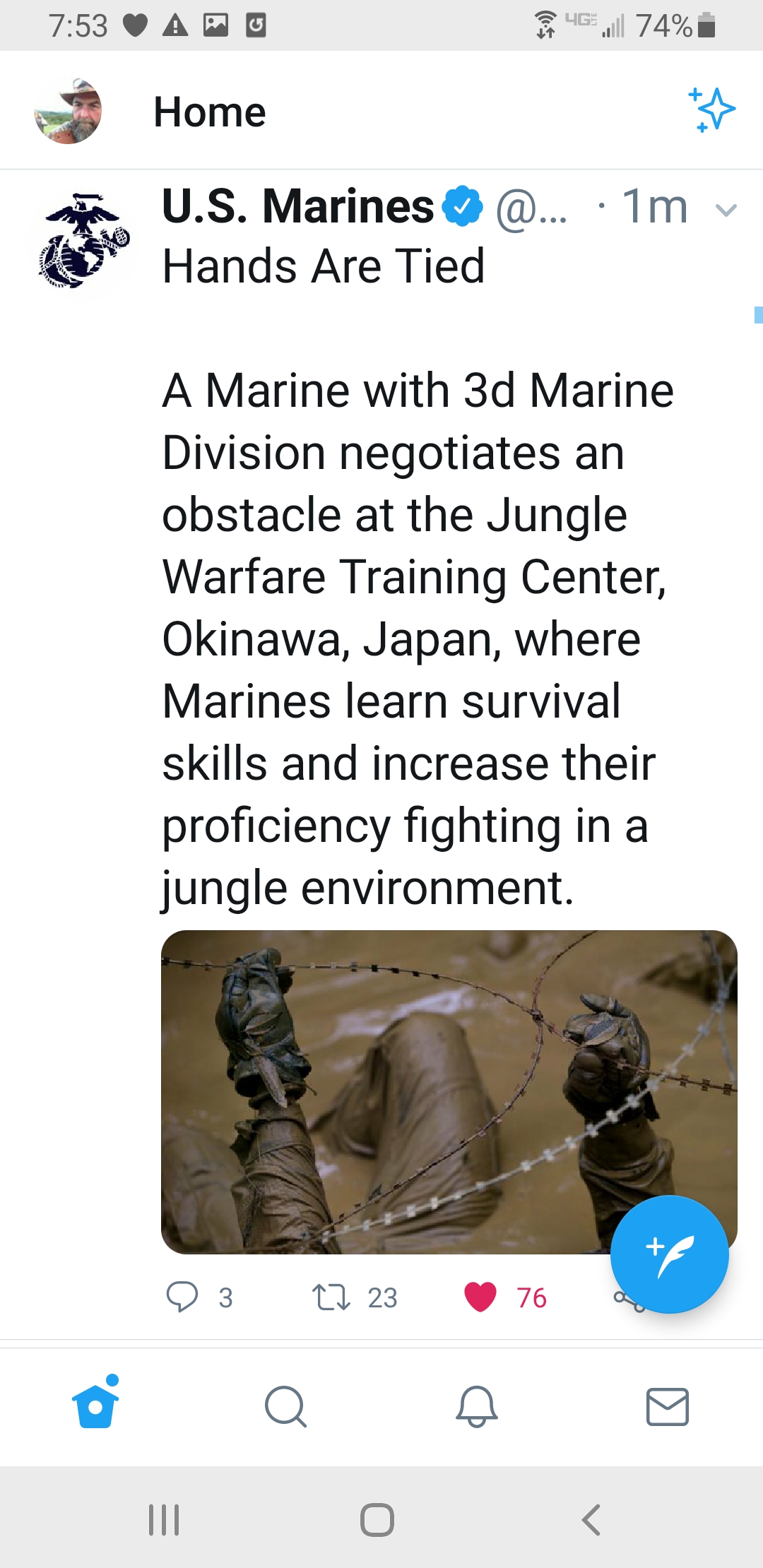This screenshot has width=763, height=1568.
Task: Compose a new tweet with floating button
Action: pos(669,1254)
